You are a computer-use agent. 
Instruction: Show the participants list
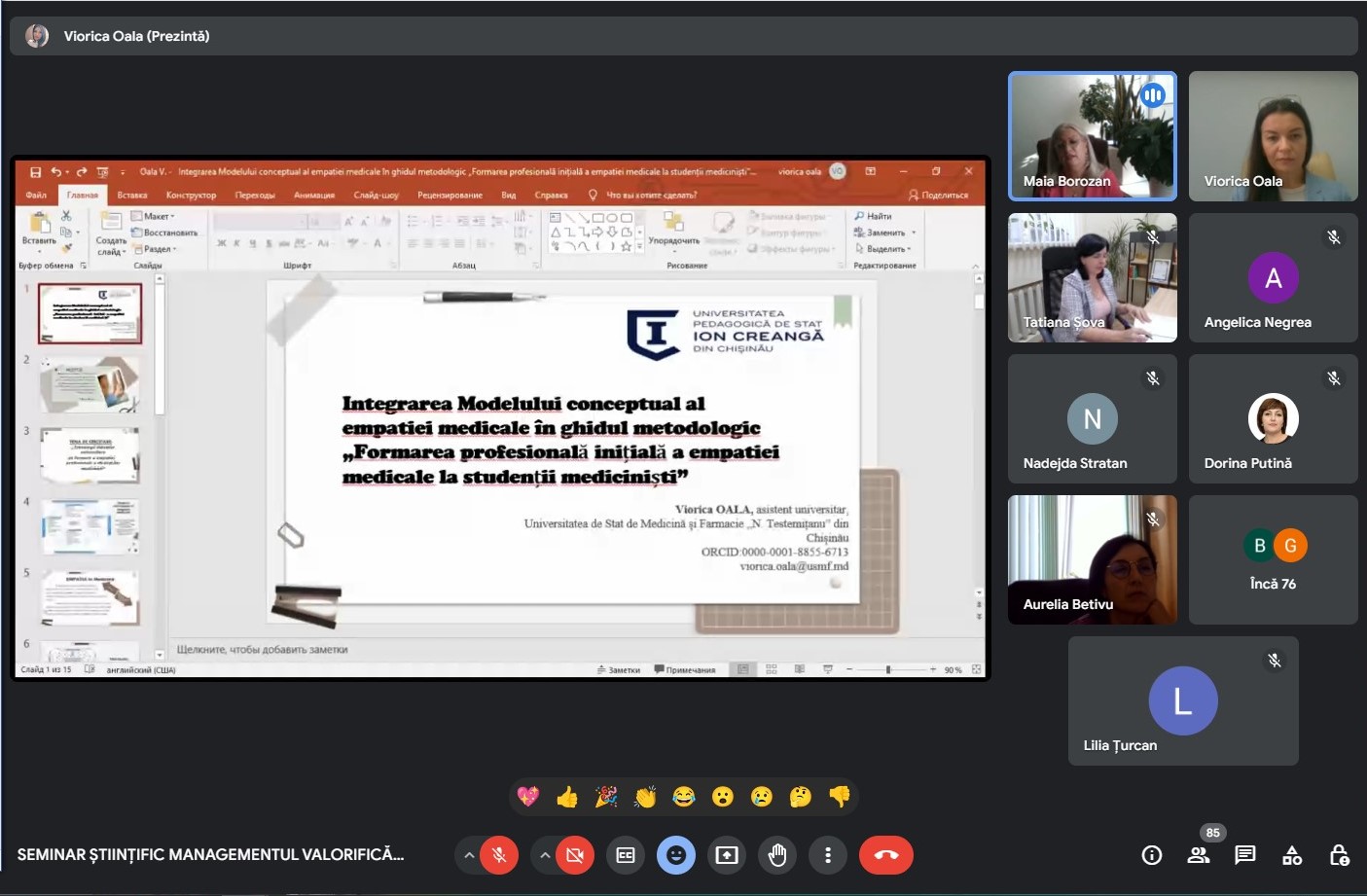1199,855
